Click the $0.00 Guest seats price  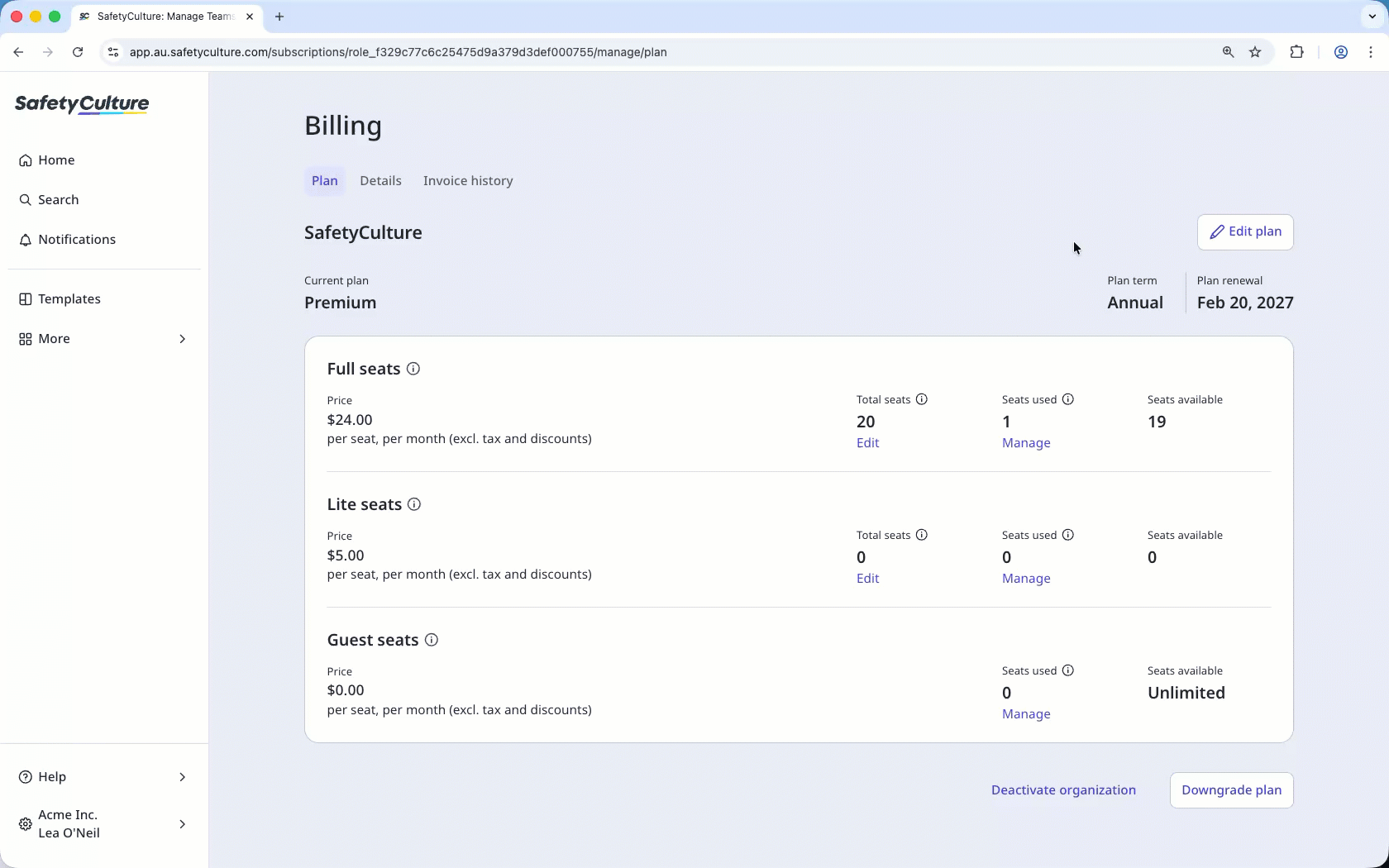tap(346, 690)
